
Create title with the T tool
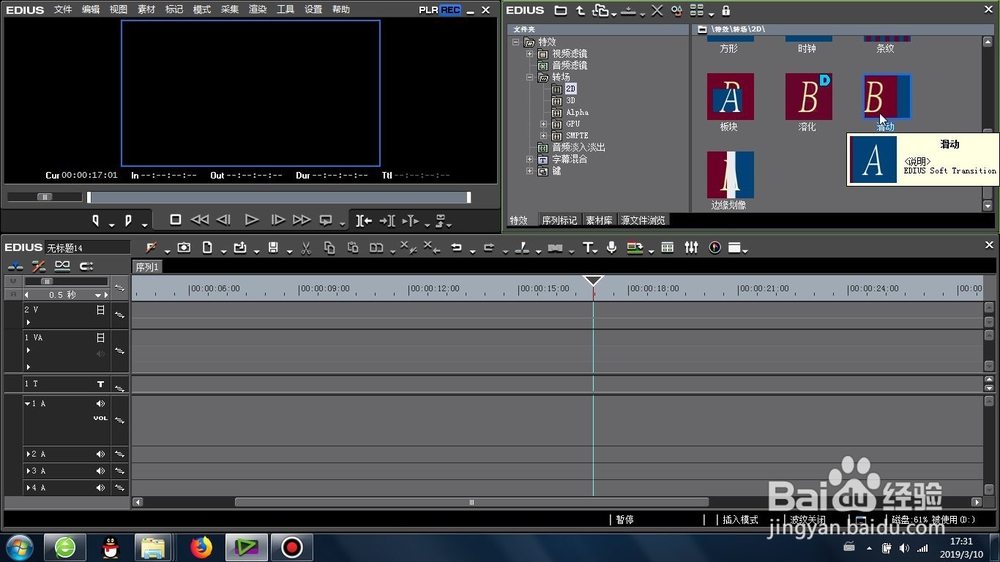pyautogui.click(x=587, y=248)
